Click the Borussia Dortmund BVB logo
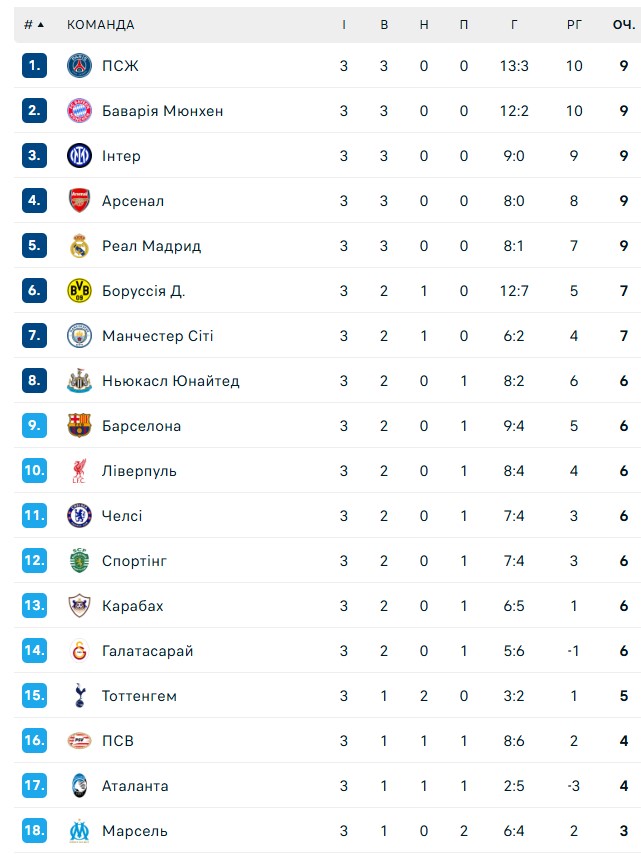 pos(79,291)
